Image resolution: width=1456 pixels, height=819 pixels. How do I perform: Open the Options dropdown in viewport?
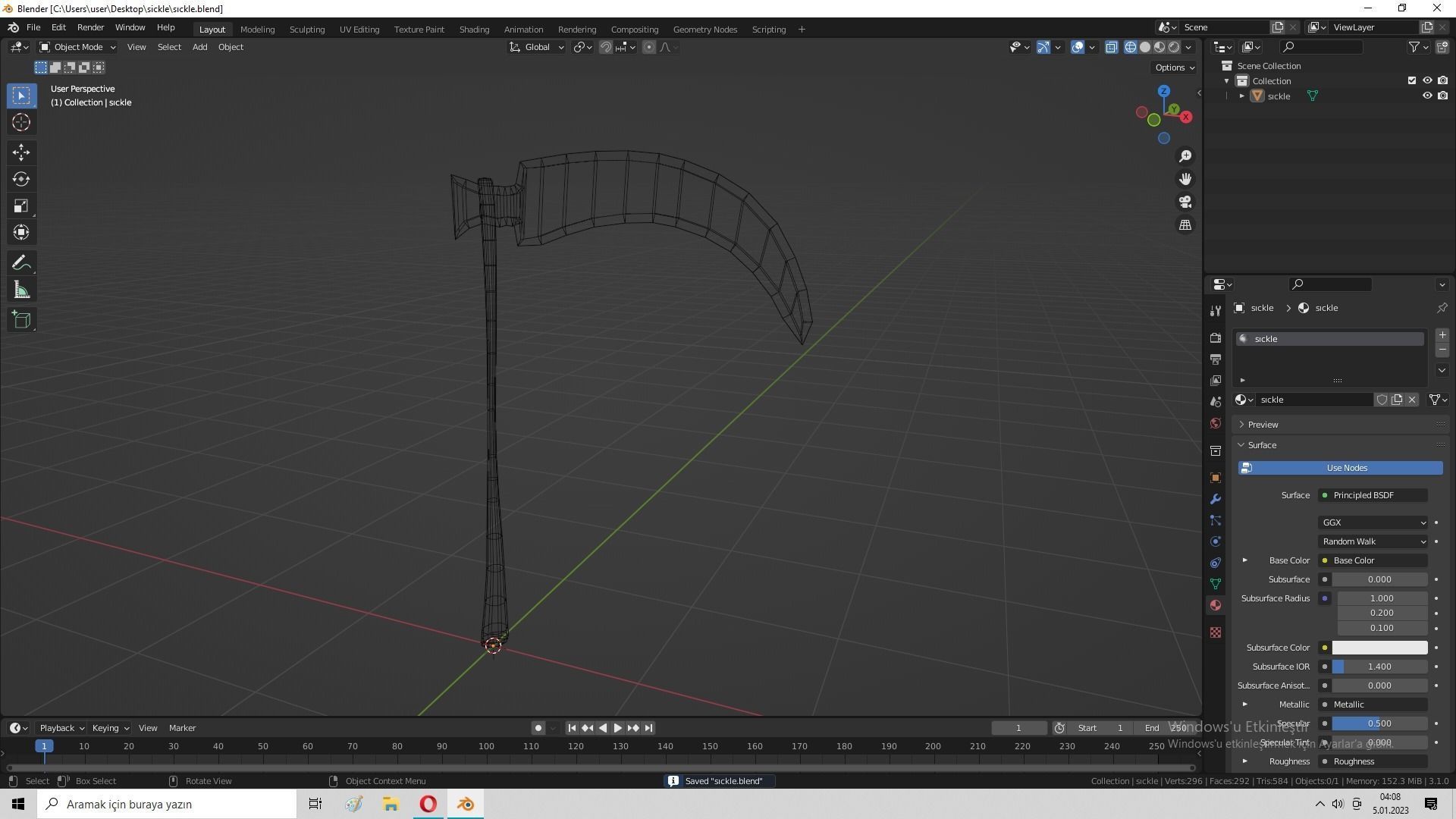coord(1175,67)
